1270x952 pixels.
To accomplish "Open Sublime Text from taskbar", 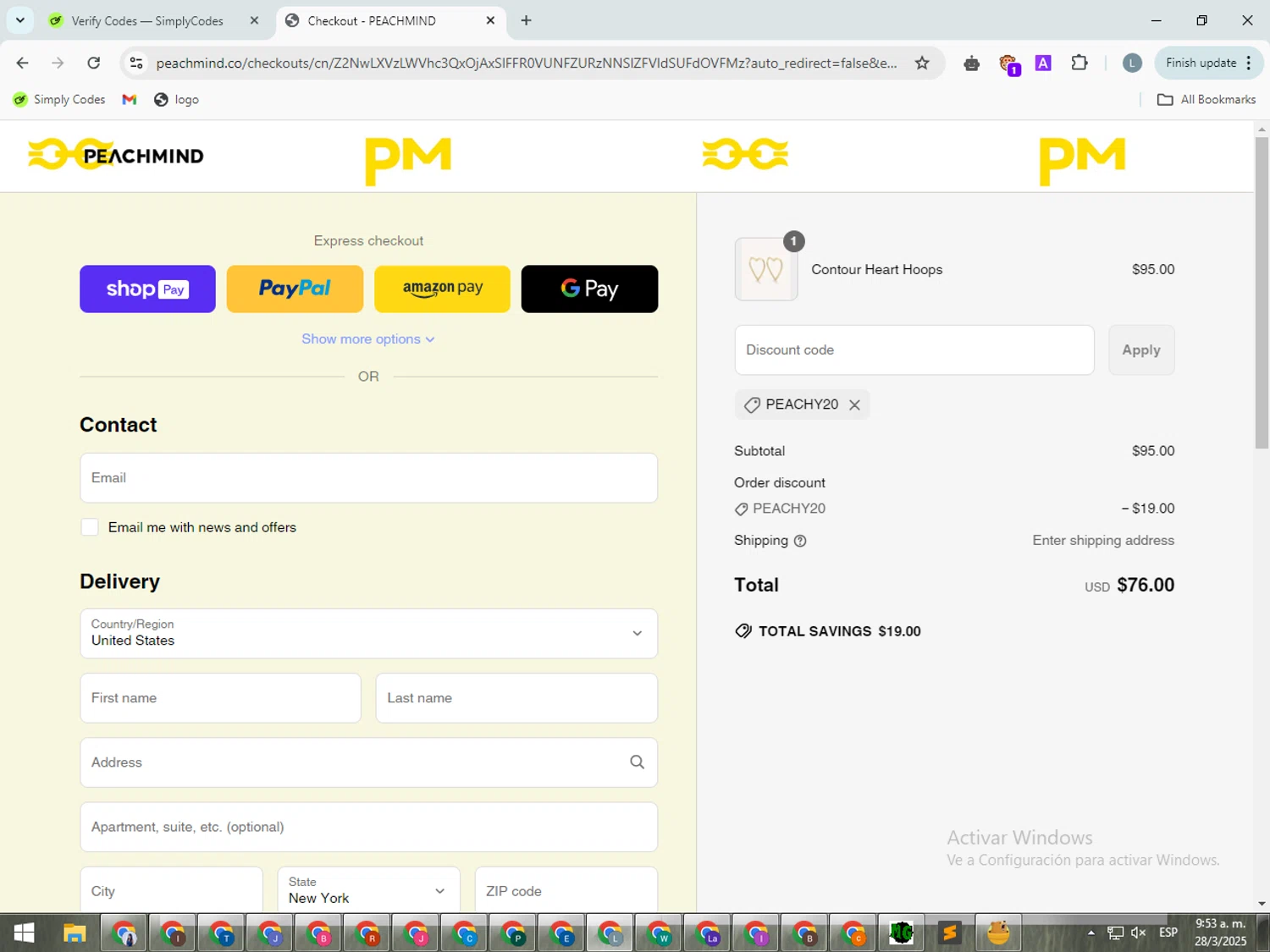I will pos(950,933).
